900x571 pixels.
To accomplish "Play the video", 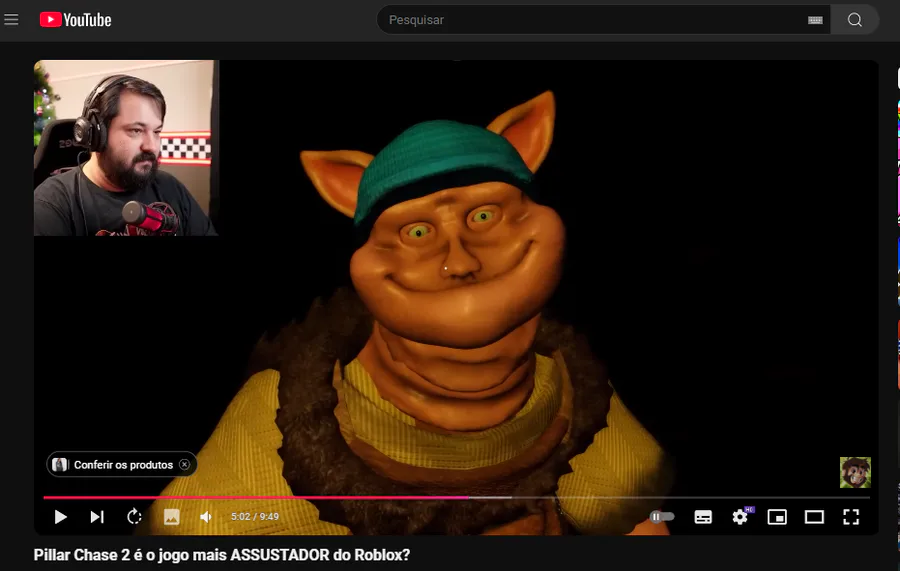I will 60,517.
